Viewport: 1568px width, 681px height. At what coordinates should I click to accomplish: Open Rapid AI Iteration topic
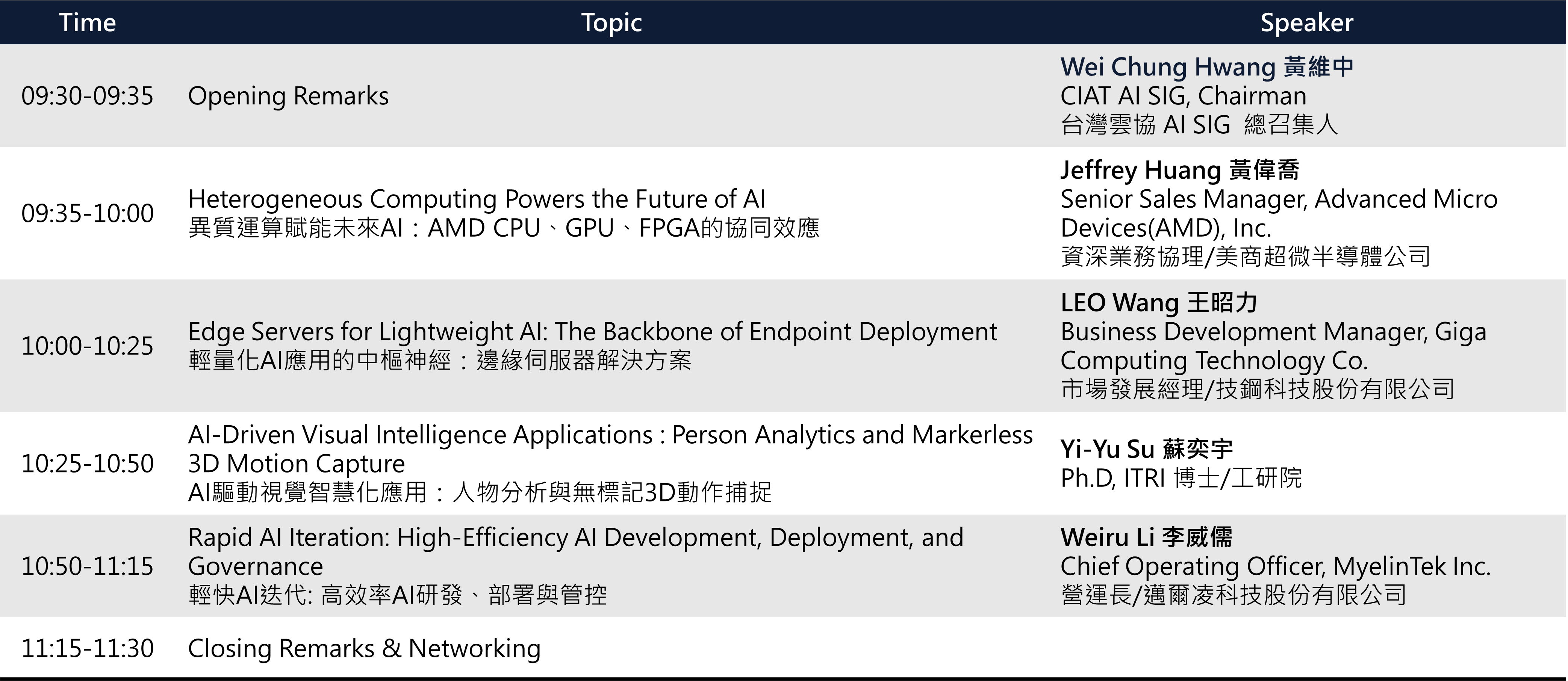(x=575, y=538)
